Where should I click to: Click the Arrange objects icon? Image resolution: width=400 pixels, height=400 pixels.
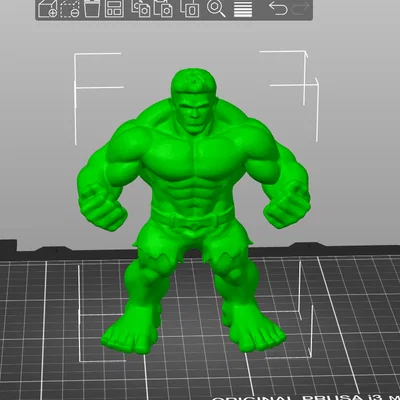(x=114, y=8)
